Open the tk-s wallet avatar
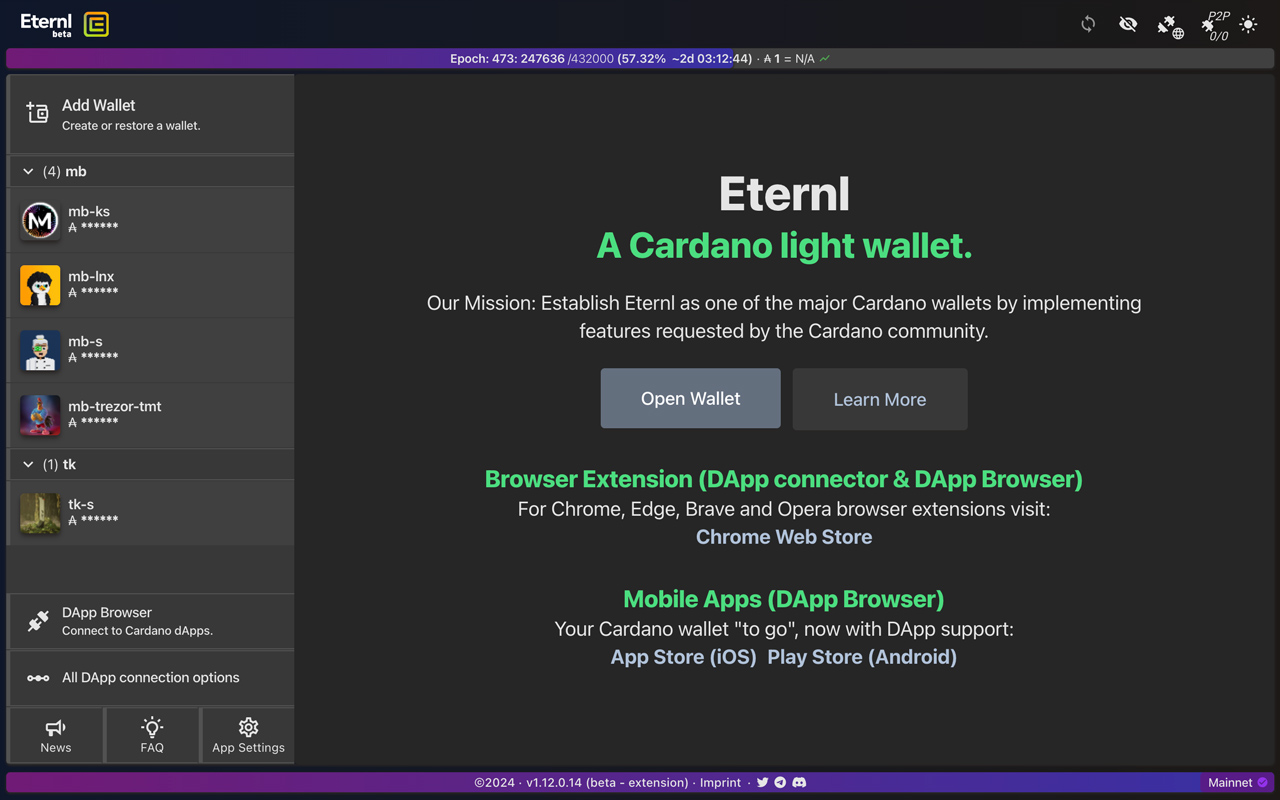The height and width of the screenshot is (800, 1280). pyautogui.click(x=40, y=513)
